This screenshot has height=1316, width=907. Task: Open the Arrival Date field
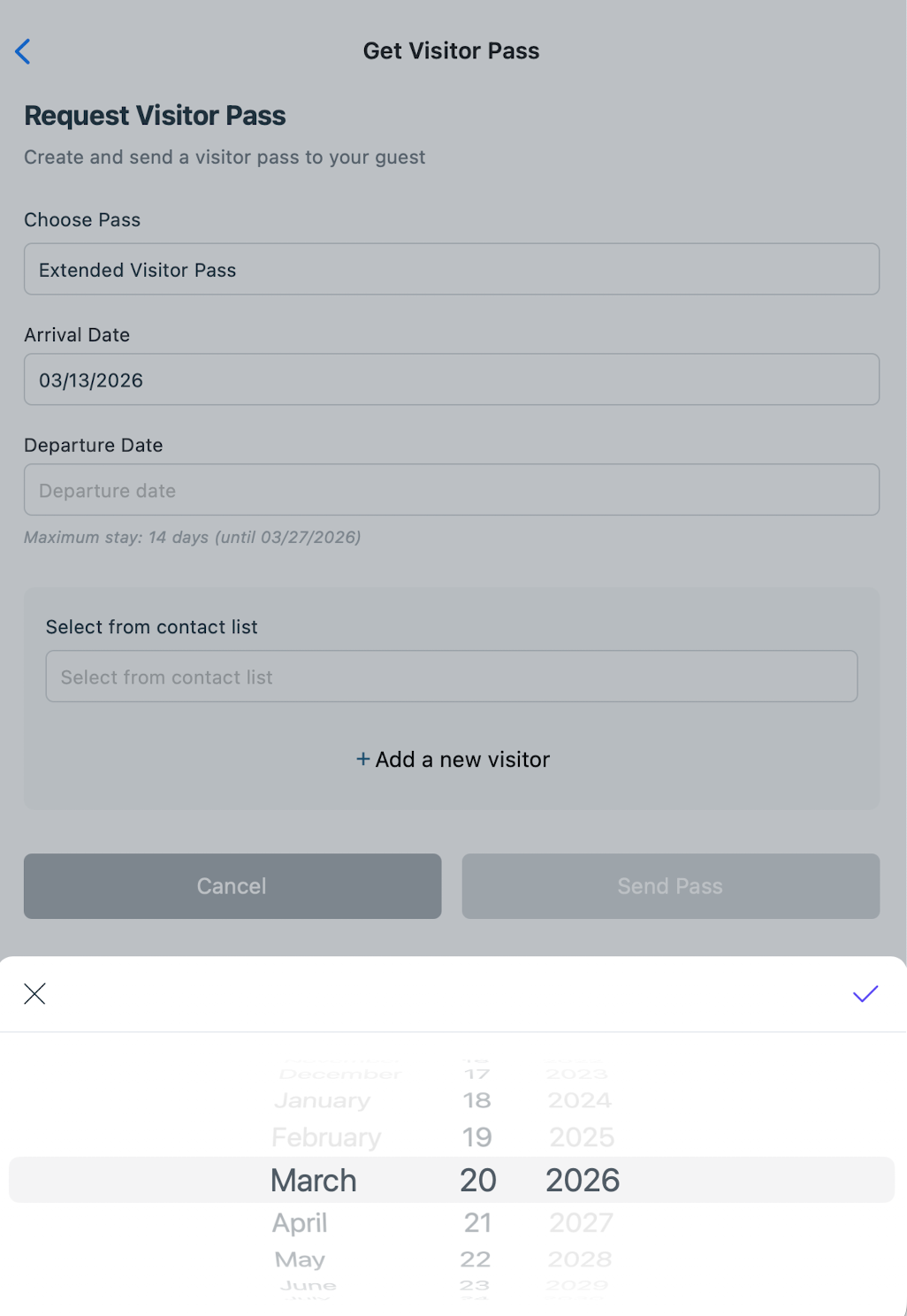click(x=451, y=380)
